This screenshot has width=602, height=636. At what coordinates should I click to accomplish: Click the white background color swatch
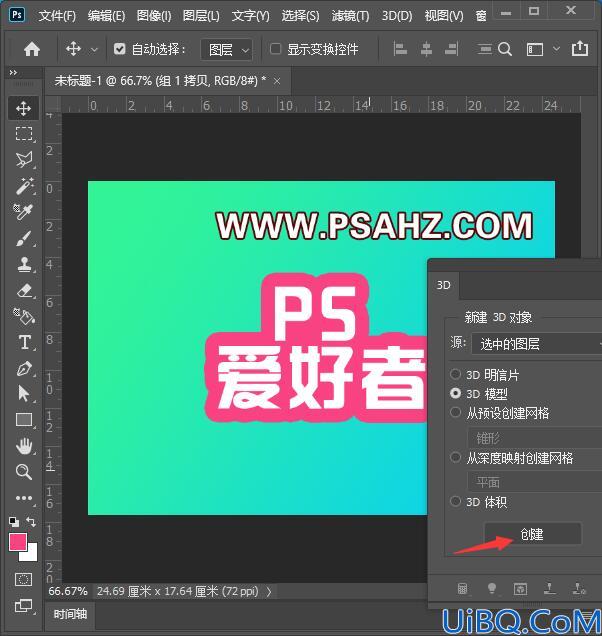tap(32, 554)
